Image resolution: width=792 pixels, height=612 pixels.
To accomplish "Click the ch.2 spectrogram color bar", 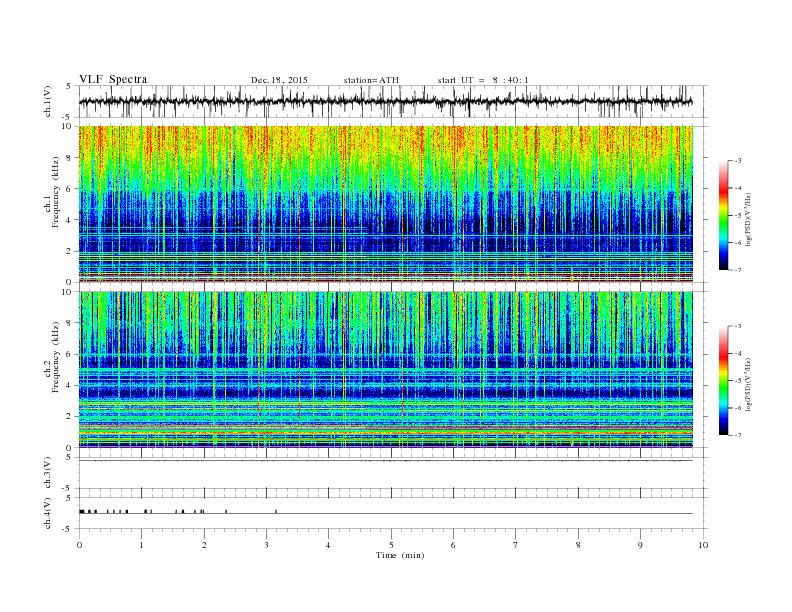I will pos(723,380).
